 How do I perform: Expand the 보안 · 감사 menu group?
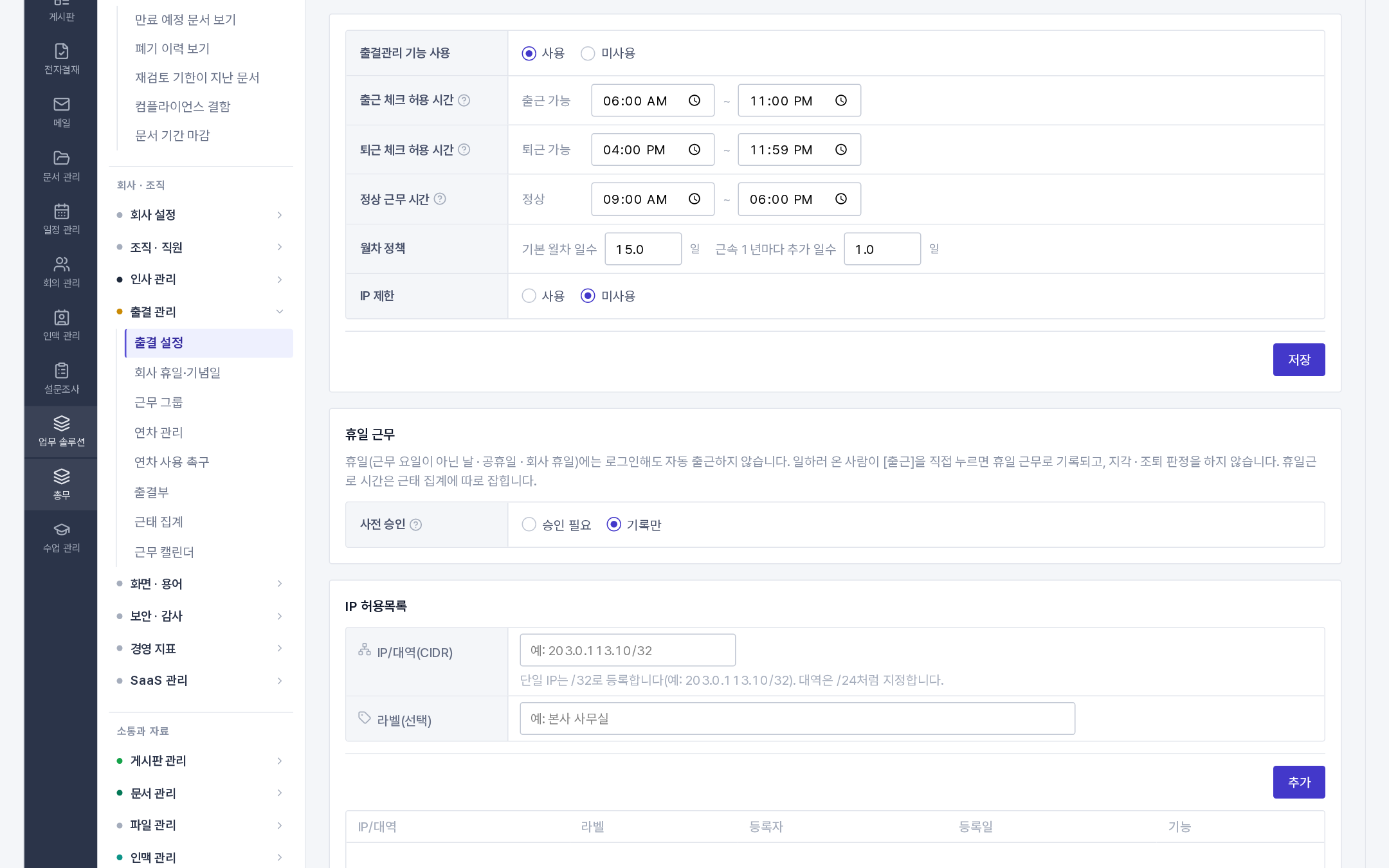(201, 616)
